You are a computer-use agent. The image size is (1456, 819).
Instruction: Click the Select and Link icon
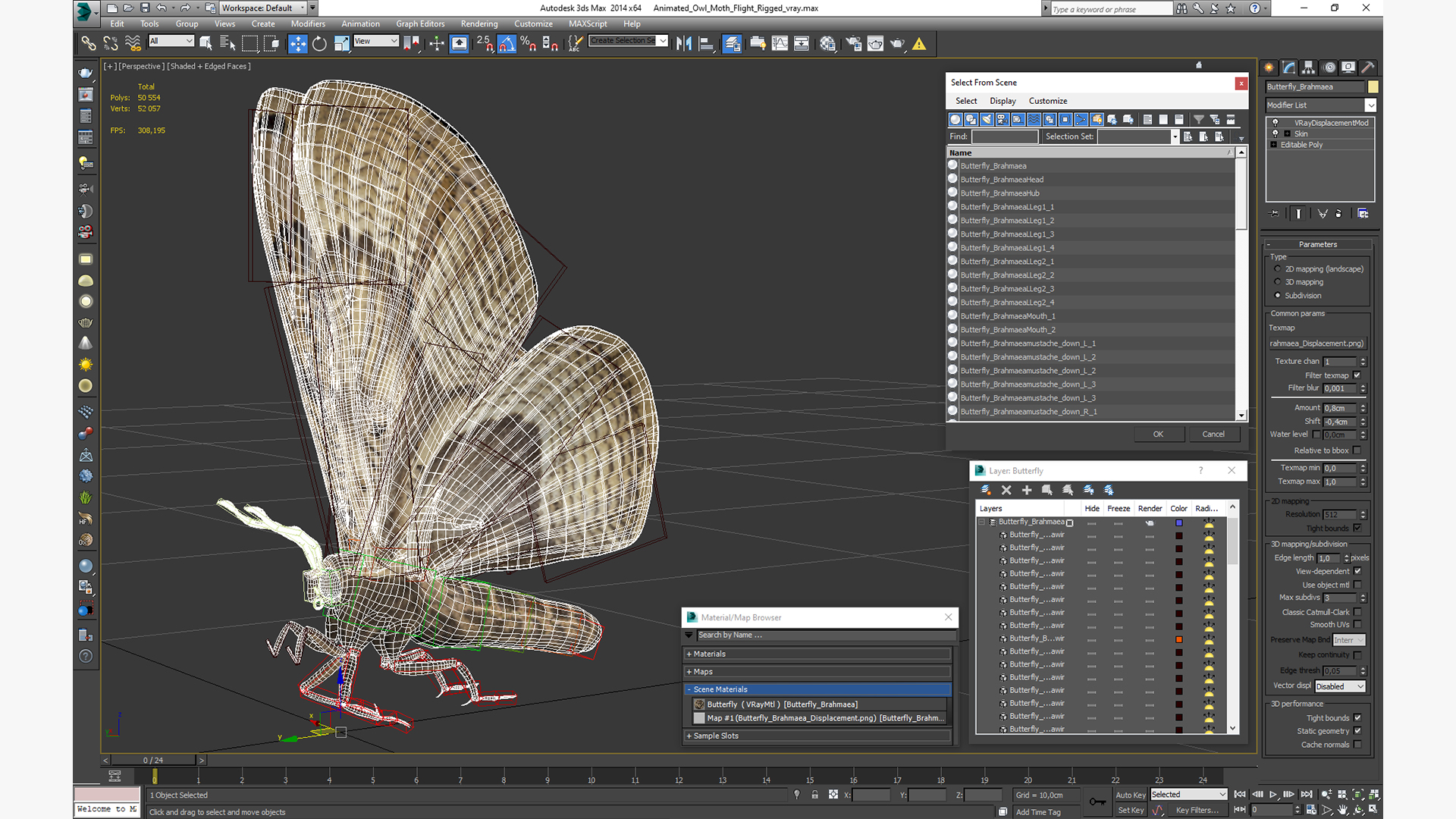click(x=89, y=44)
